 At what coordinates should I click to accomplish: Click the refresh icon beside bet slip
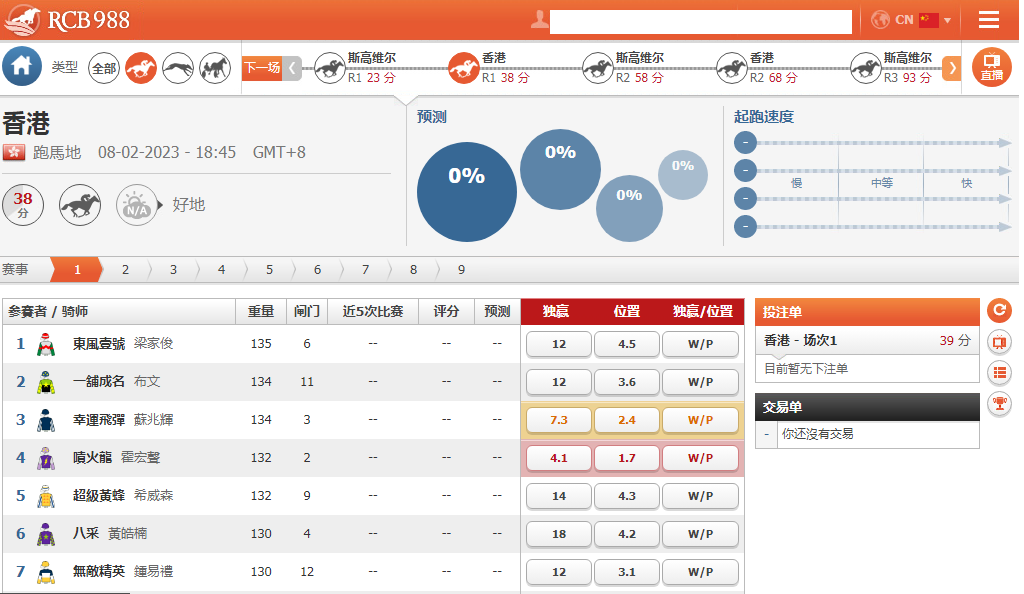coord(998,310)
